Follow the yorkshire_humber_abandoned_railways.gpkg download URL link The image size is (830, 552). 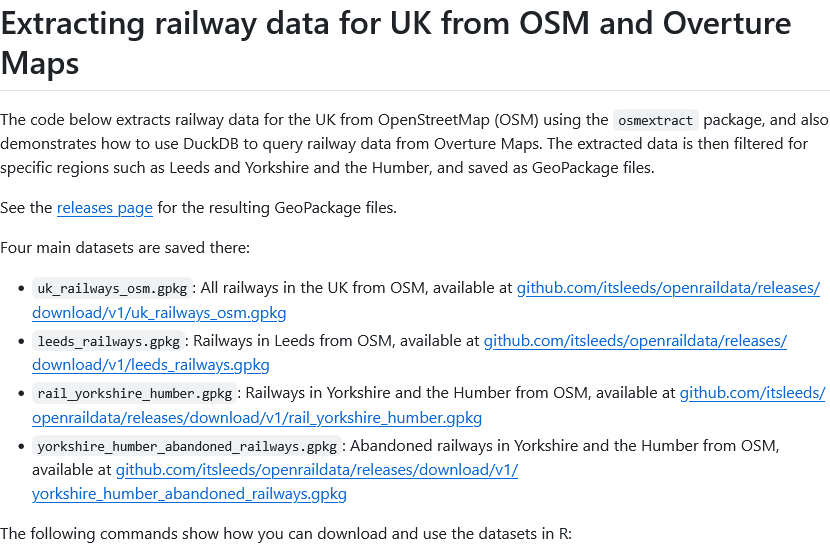coord(316,469)
